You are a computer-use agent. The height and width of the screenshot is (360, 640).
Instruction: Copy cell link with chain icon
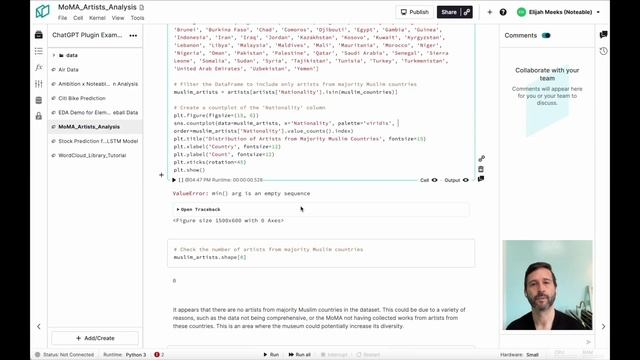click(x=481, y=158)
